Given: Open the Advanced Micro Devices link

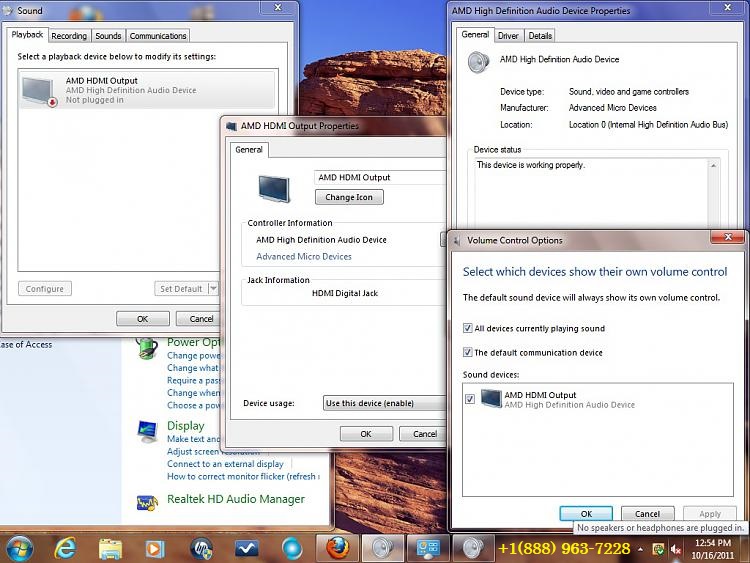Looking at the screenshot, I should point(304,256).
